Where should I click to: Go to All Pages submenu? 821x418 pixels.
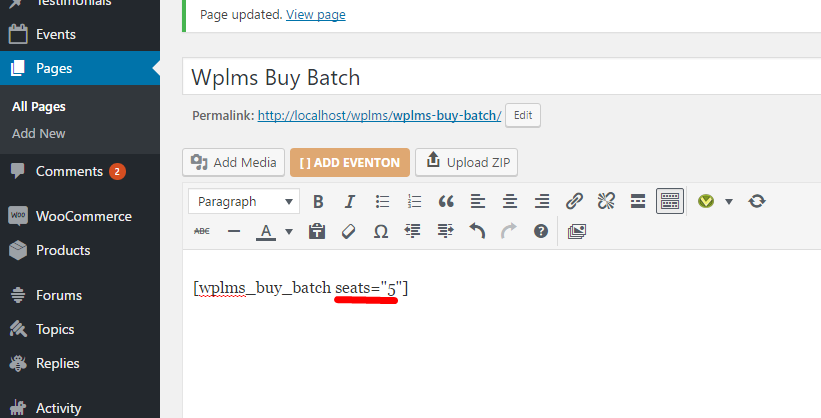coord(39,107)
